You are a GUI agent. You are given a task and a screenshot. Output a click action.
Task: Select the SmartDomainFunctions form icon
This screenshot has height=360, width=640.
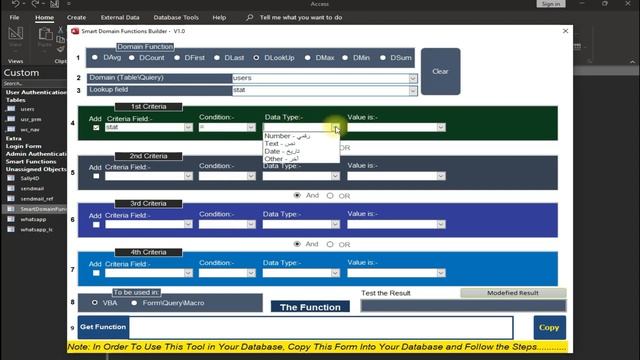[11, 209]
